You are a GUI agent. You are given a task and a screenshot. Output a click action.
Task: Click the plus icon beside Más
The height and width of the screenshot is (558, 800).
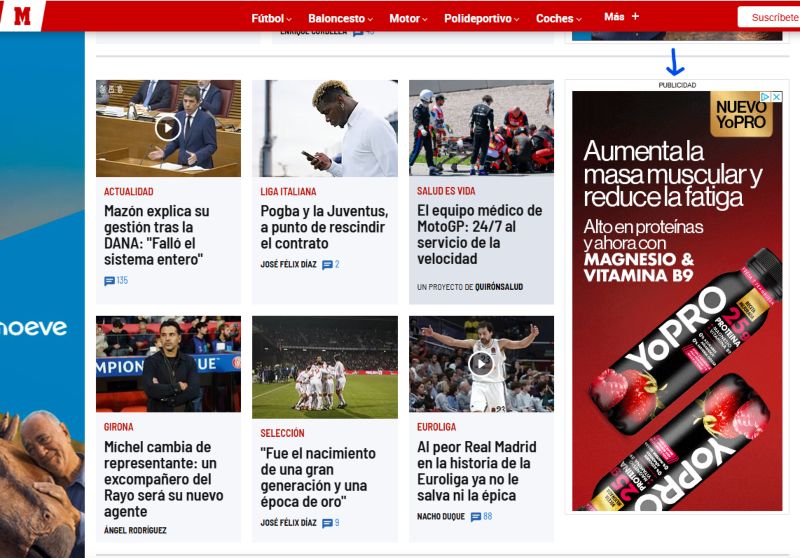point(635,17)
